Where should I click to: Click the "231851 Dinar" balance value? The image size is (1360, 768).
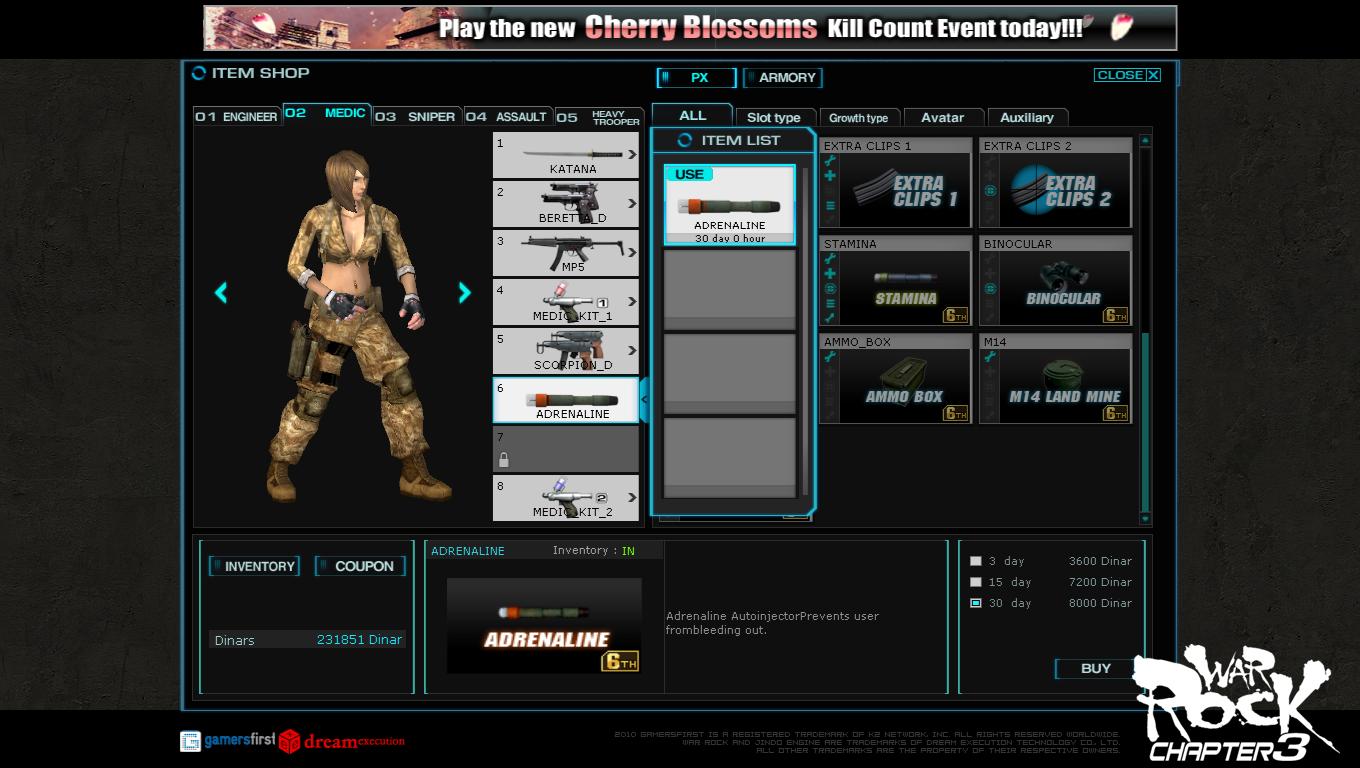click(x=359, y=640)
